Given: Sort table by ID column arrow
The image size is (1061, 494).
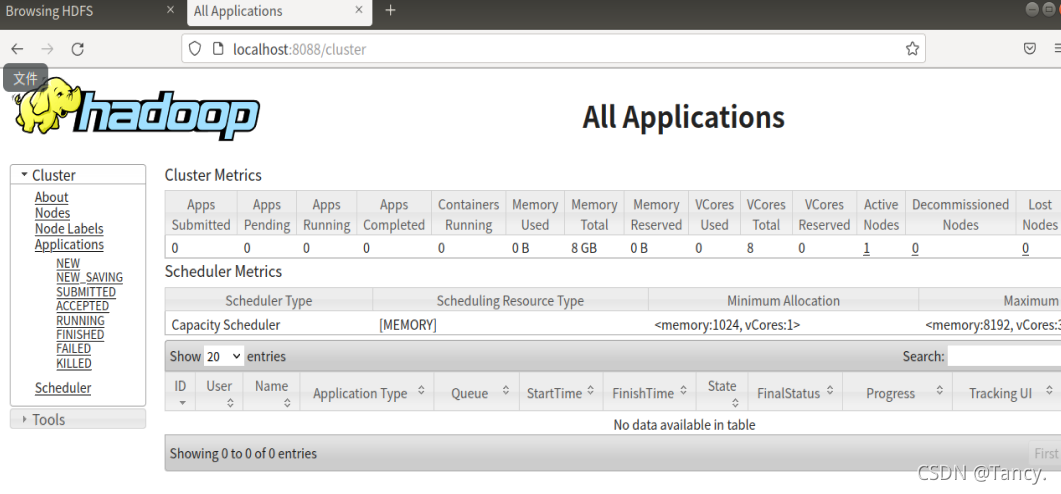Looking at the screenshot, I should [181, 403].
